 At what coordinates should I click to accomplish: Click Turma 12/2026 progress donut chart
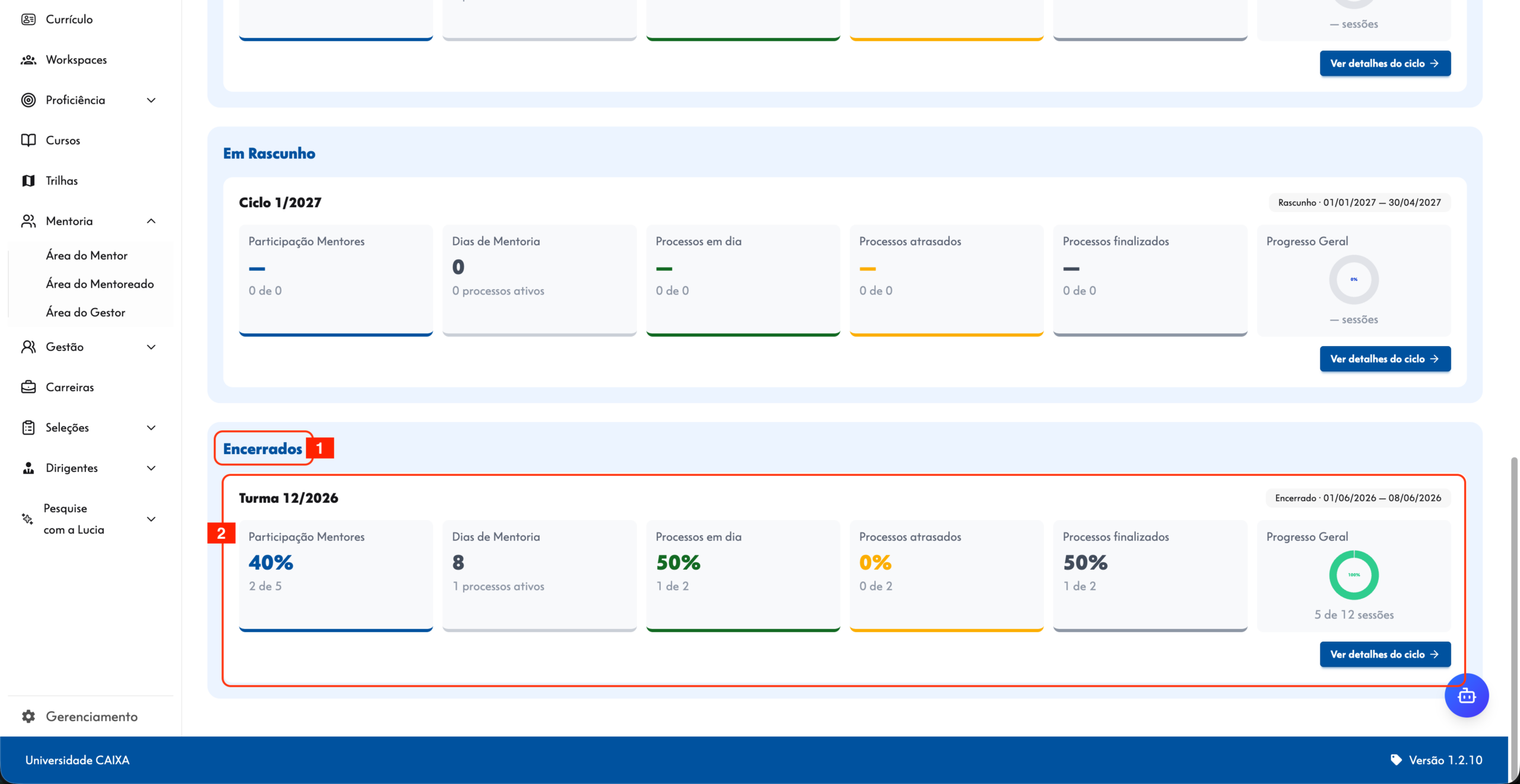(x=1354, y=575)
